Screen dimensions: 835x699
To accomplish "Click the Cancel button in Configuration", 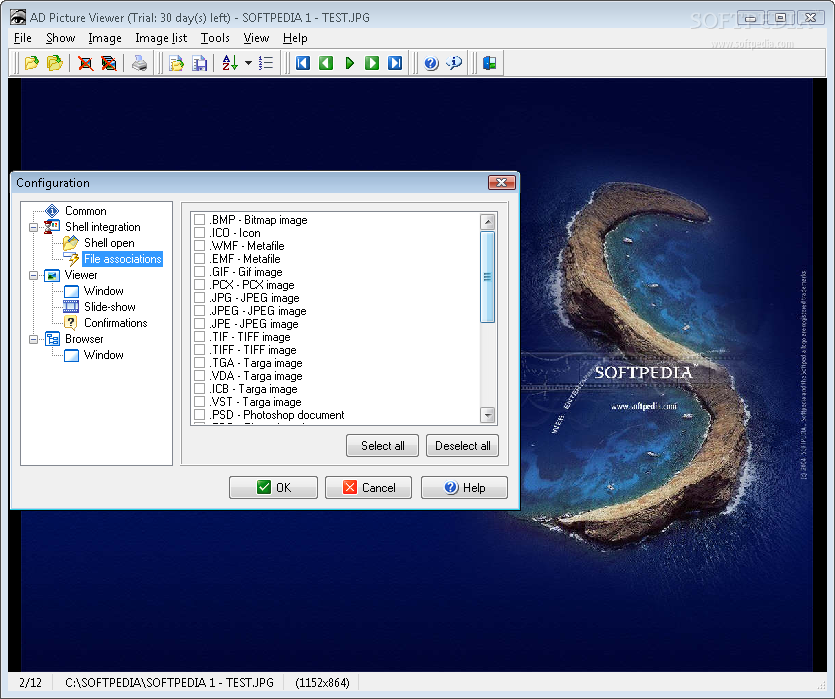I will (x=369, y=488).
